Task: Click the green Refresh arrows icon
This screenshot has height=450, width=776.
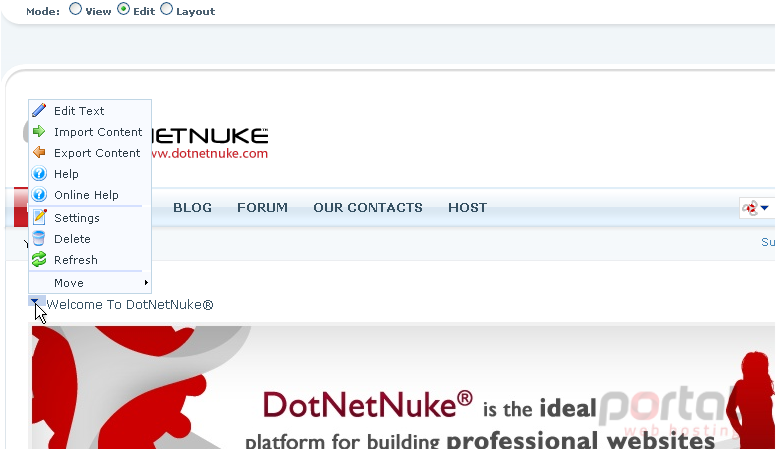Action: click(x=39, y=259)
